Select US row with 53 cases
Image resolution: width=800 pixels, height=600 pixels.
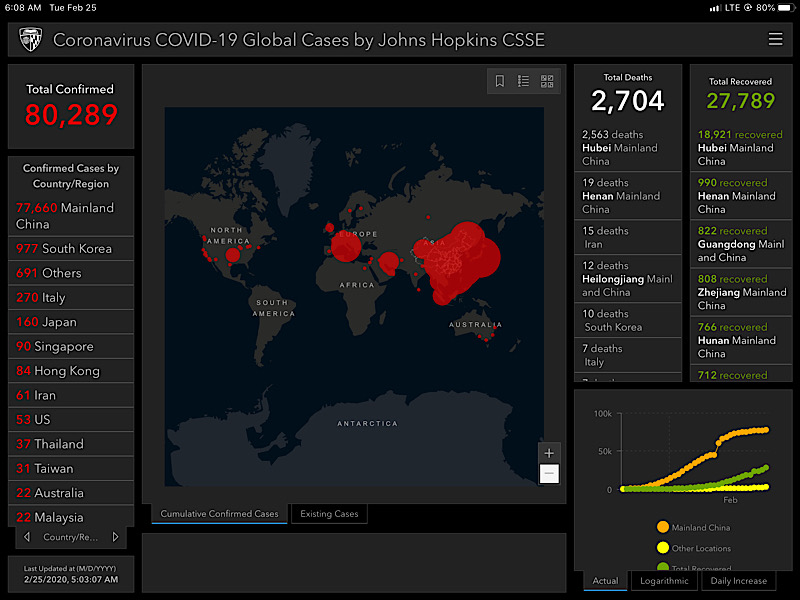pos(71,419)
